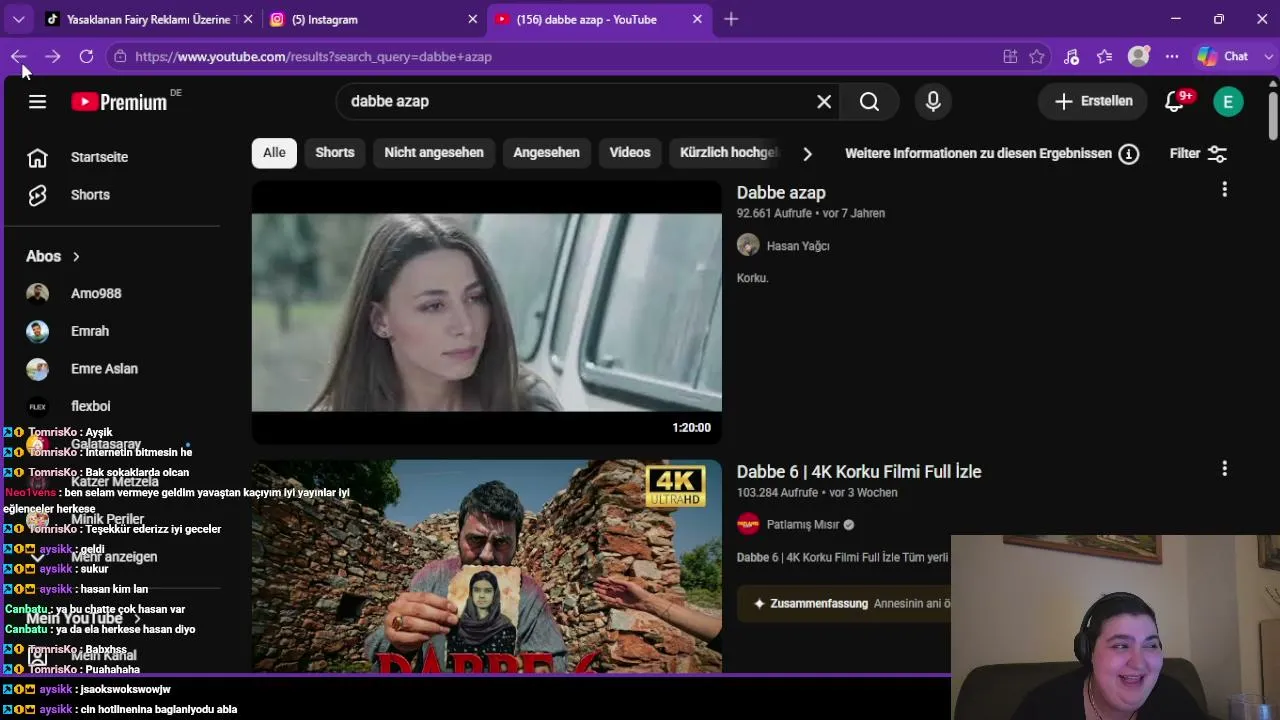Go to the YouTube Premium logo home
This screenshot has width=1280, height=720.
pyautogui.click(x=119, y=101)
